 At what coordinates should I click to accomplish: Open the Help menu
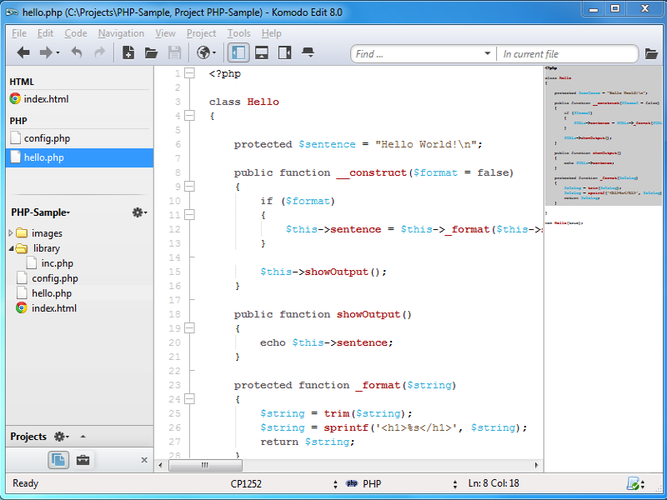271,33
